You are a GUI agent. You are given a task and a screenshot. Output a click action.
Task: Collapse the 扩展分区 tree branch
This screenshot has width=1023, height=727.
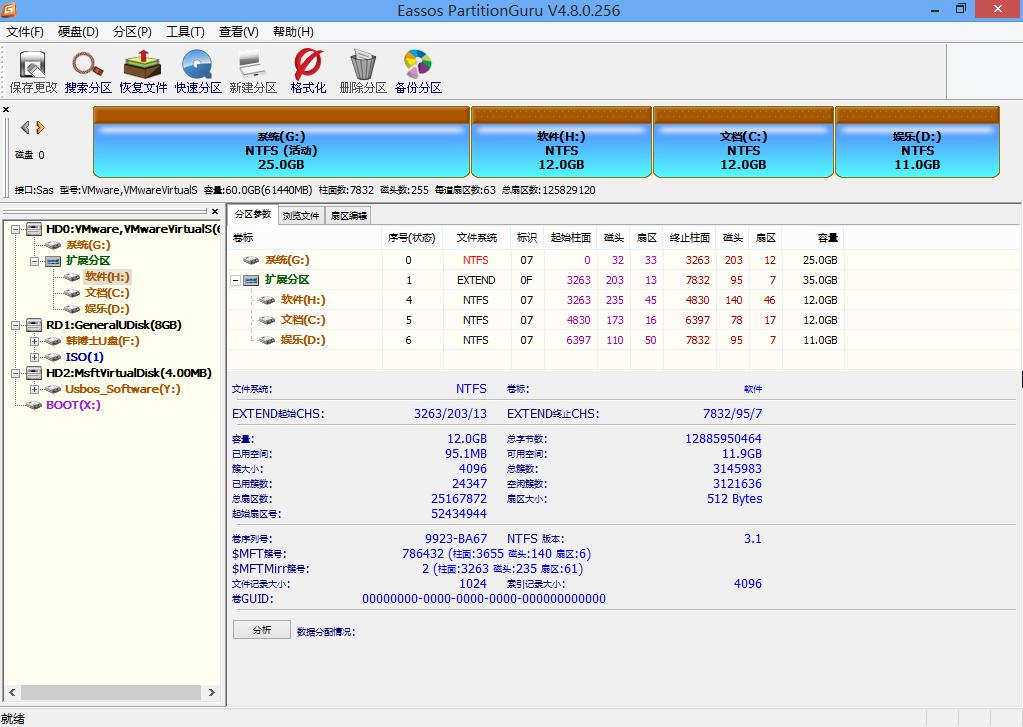pos(33,260)
